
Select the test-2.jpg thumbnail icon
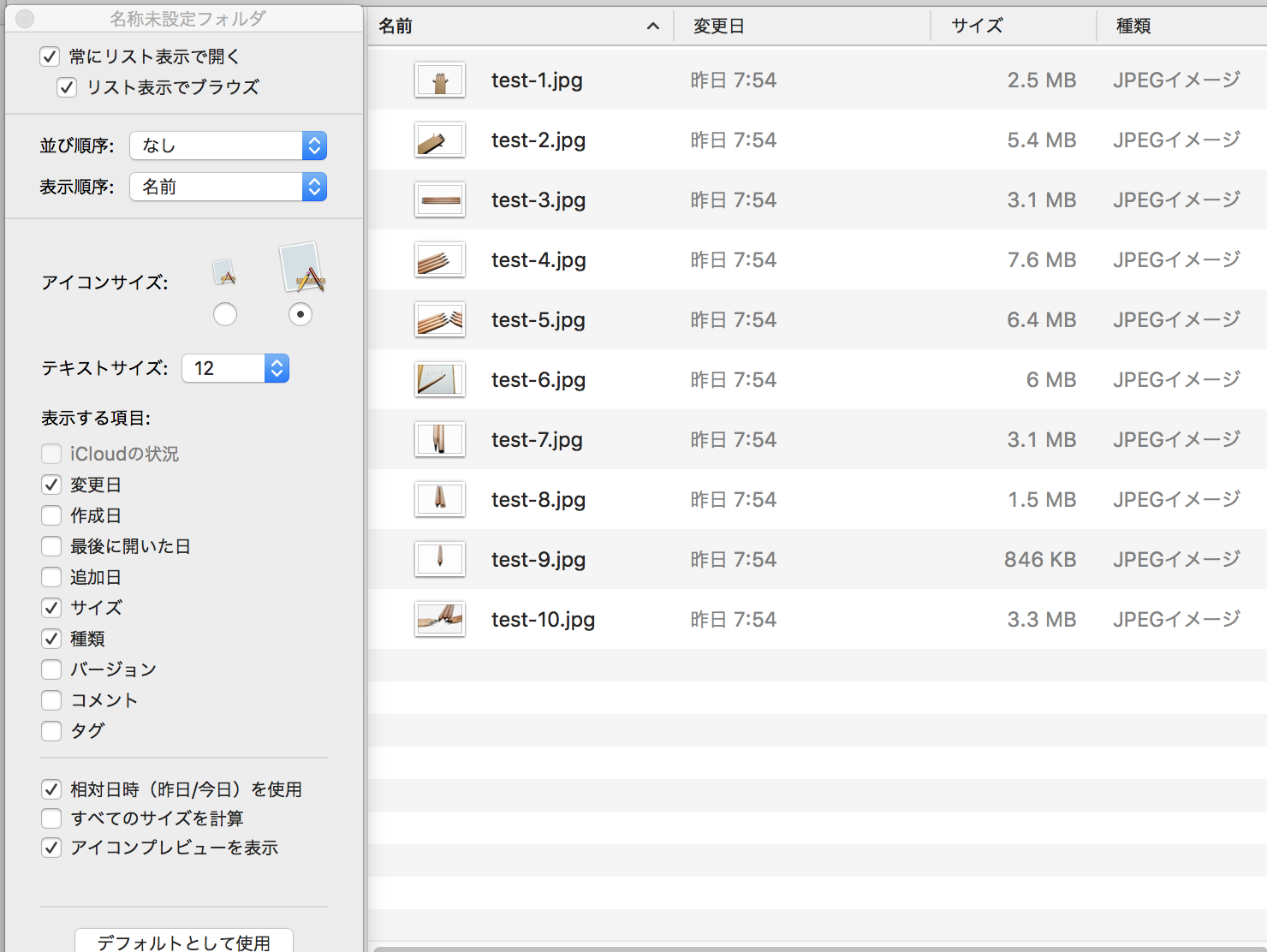click(x=440, y=140)
